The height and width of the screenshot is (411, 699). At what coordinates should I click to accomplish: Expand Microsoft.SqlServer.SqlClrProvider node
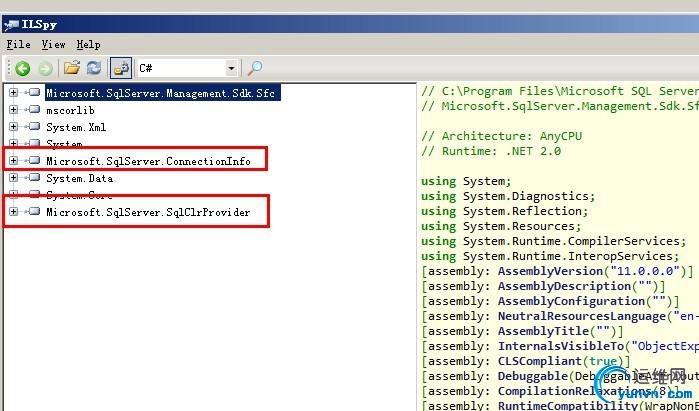tap(13, 211)
